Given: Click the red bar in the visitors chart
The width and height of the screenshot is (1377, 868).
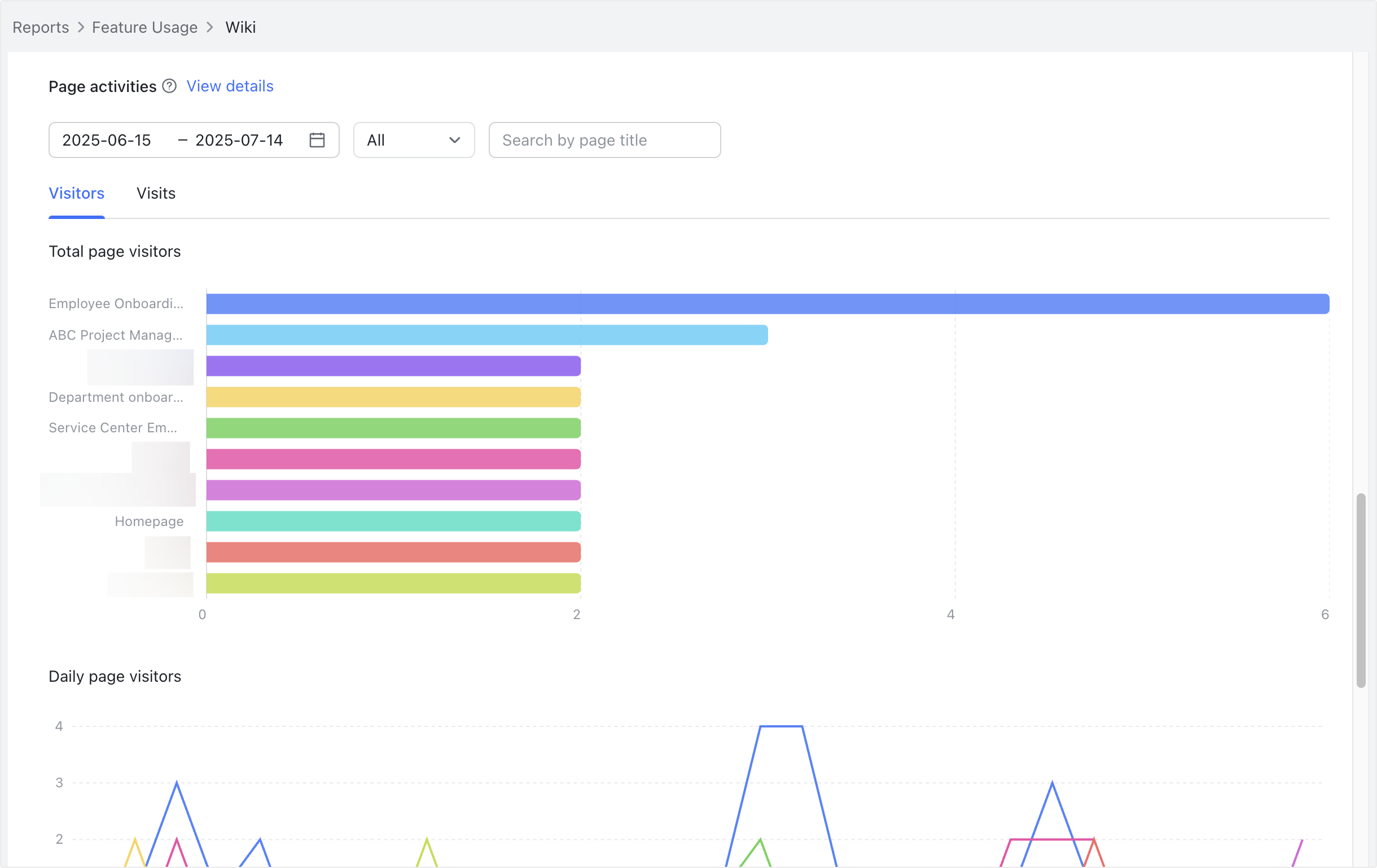Looking at the screenshot, I should click(x=393, y=553).
